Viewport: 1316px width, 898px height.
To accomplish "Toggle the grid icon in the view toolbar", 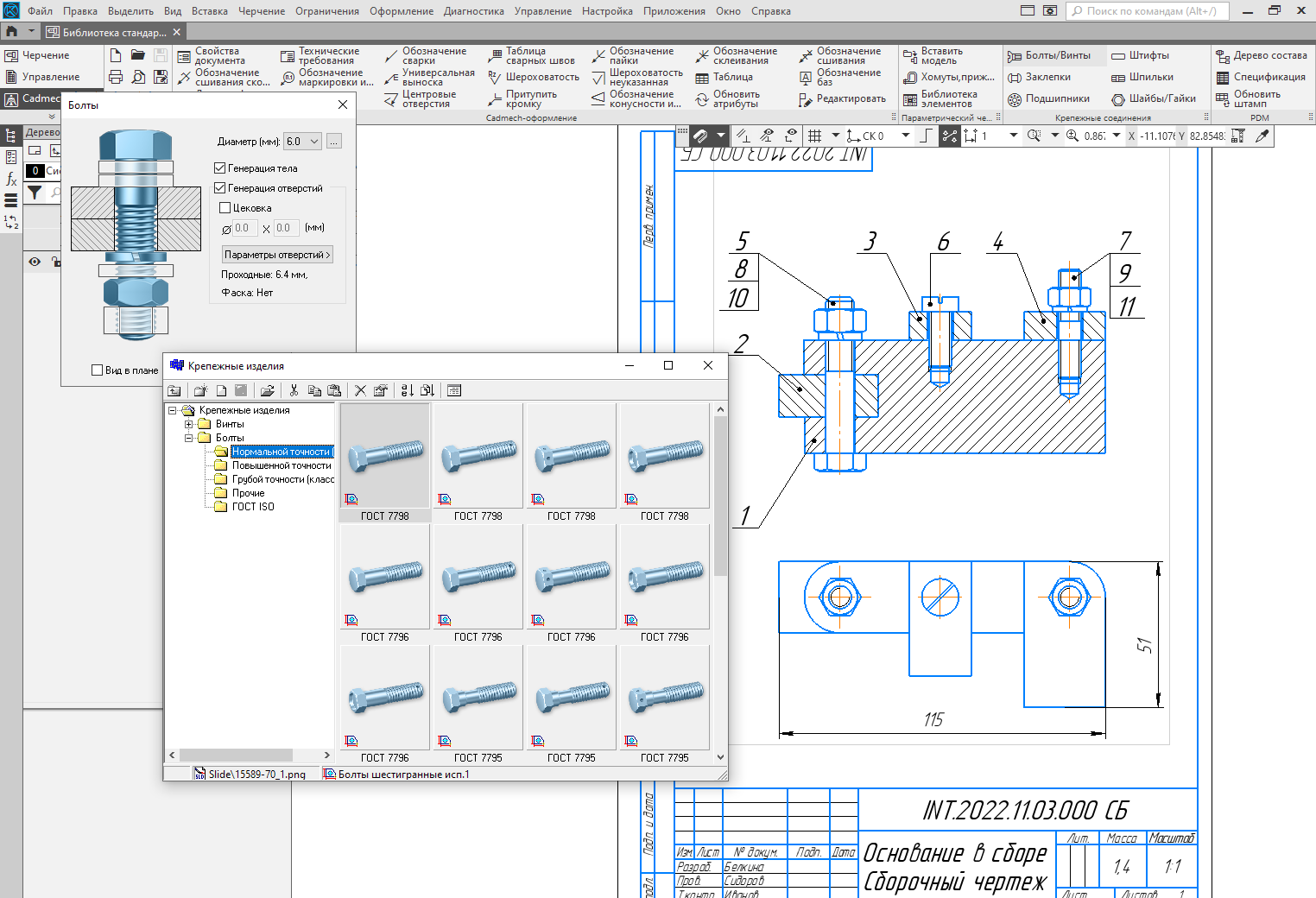I will click(813, 136).
